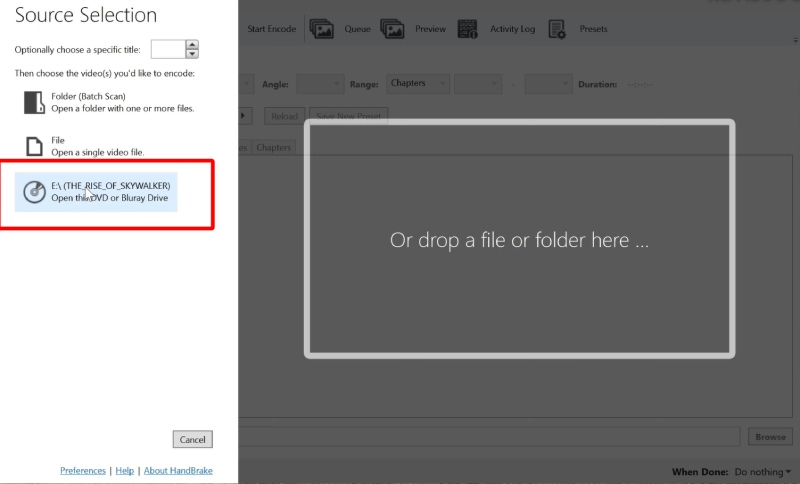This screenshot has width=800, height=484.
Task: Cancel the Source Selection panel
Action: pyautogui.click(x=192, y=440)
